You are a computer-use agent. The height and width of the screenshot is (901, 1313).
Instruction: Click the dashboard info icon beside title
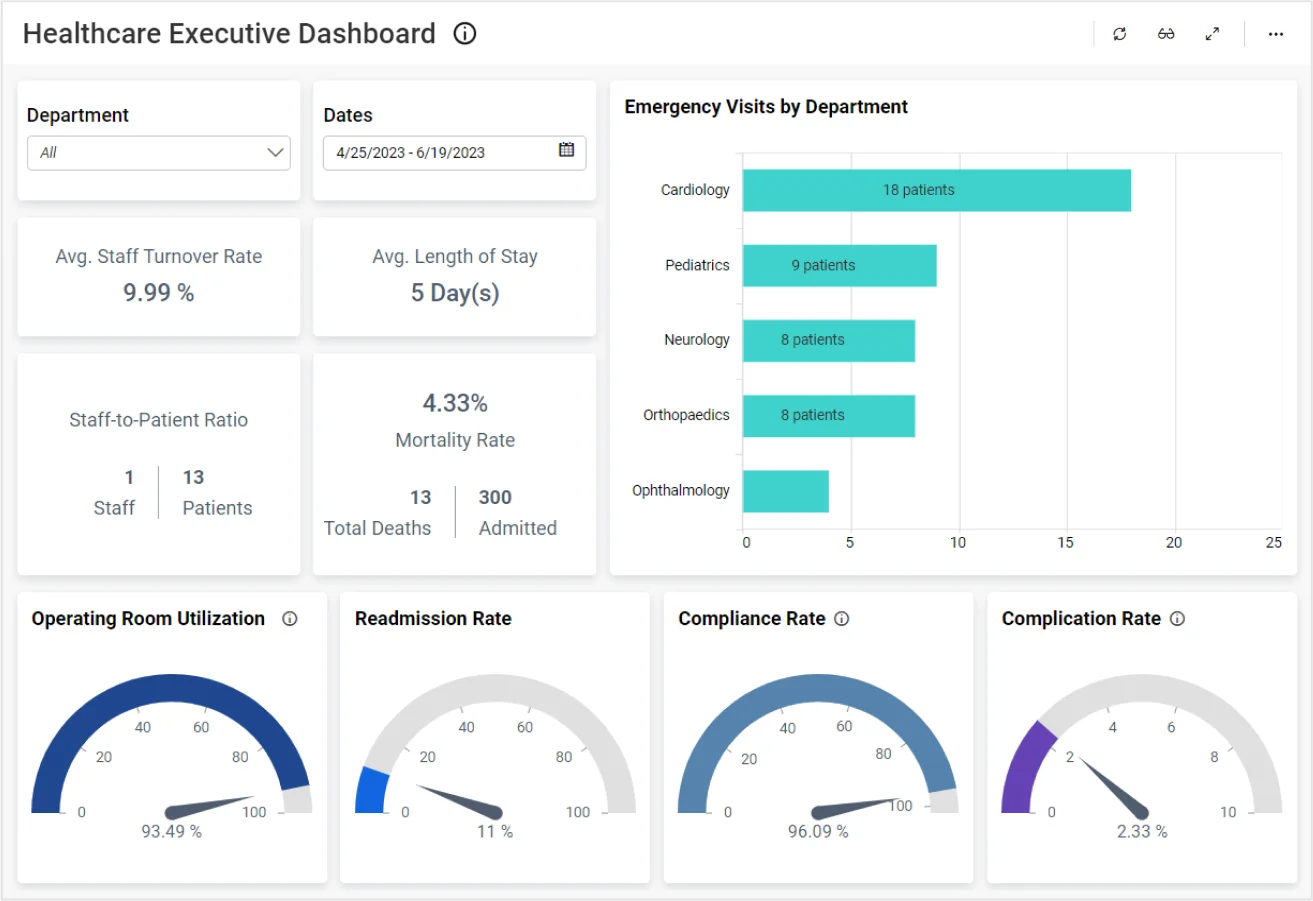(465, 34)
